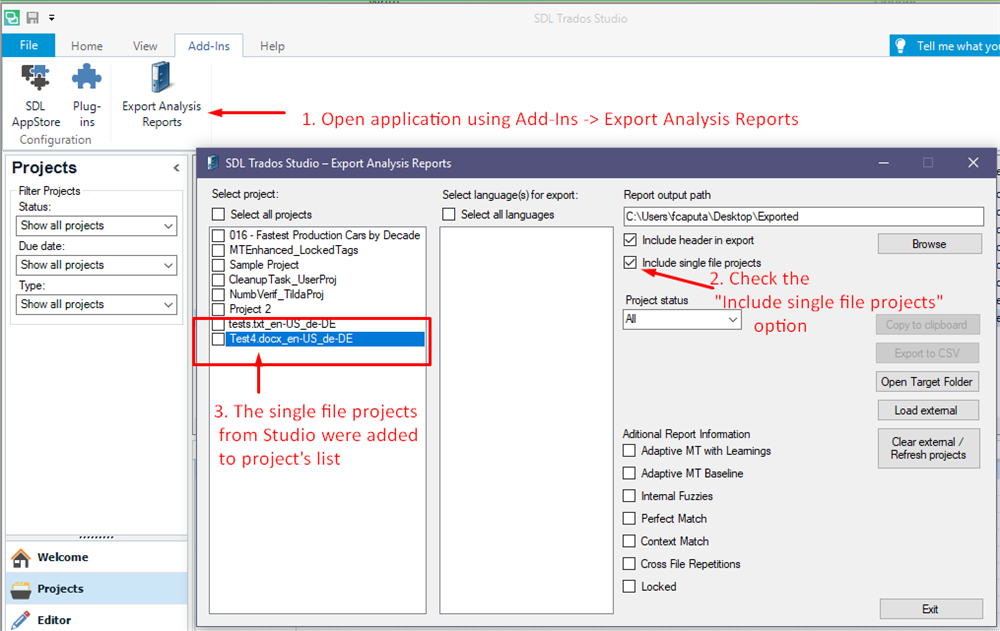Click the save icon in quick access toolbar

tap(33, 18)
